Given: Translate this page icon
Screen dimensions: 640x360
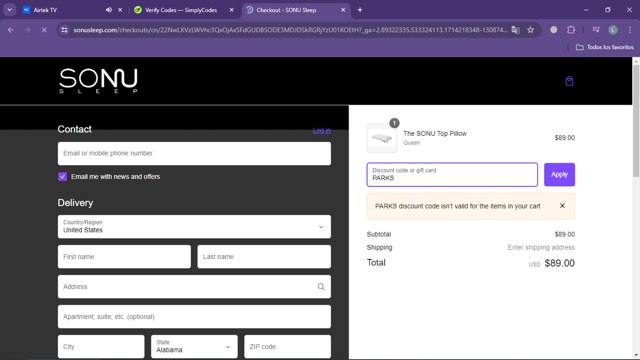Looking at the screenshot, I should coord(516,30).
